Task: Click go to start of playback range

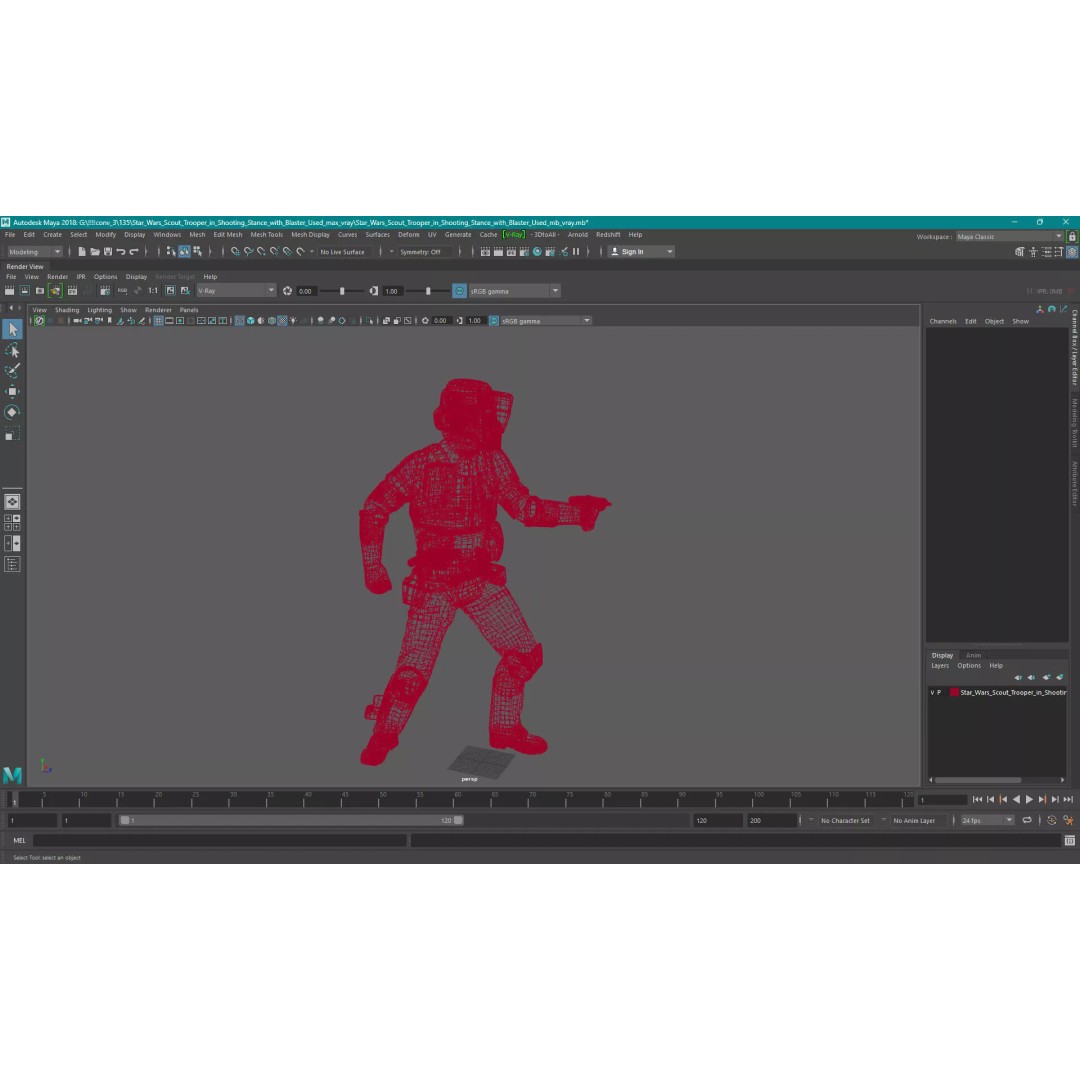Action: (x=977, y=800)
